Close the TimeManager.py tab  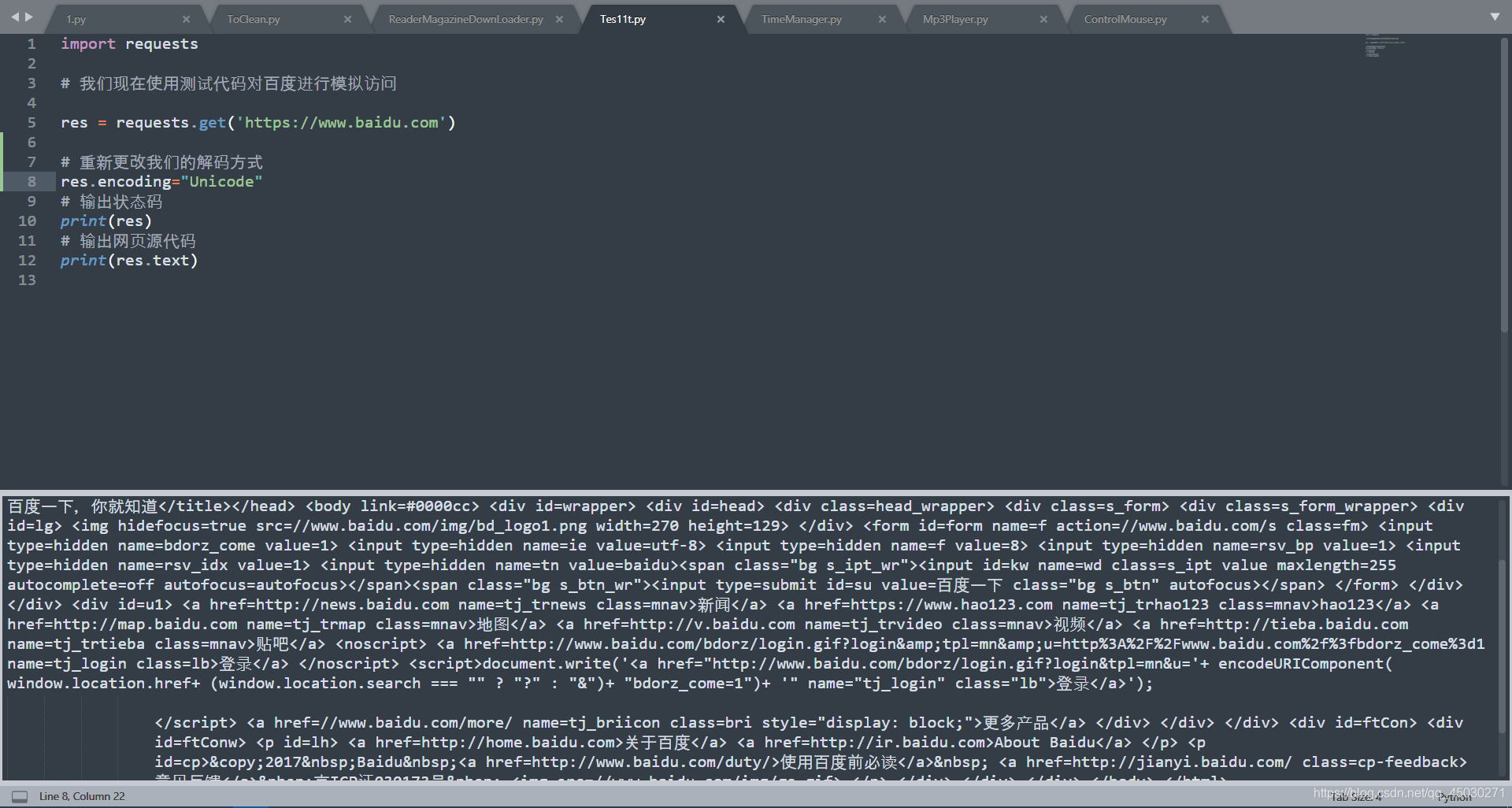click(x=882, y=19)
